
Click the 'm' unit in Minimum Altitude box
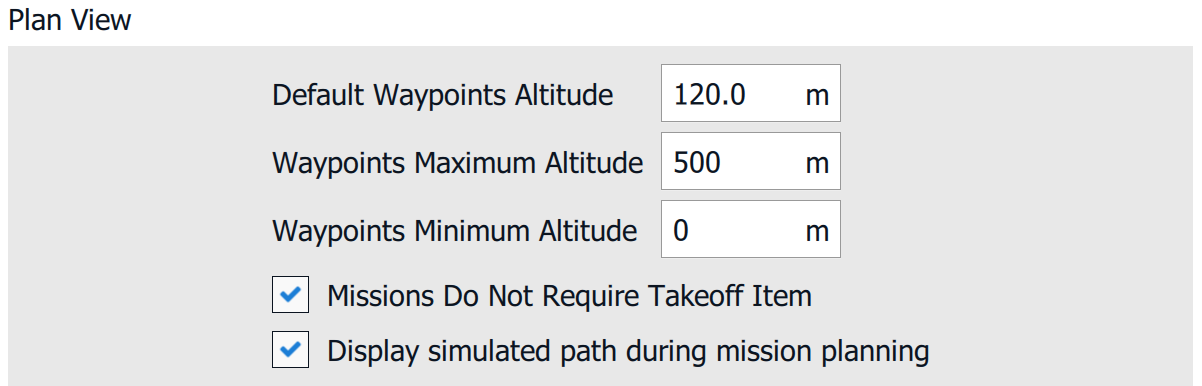click(x=817, y=232)
